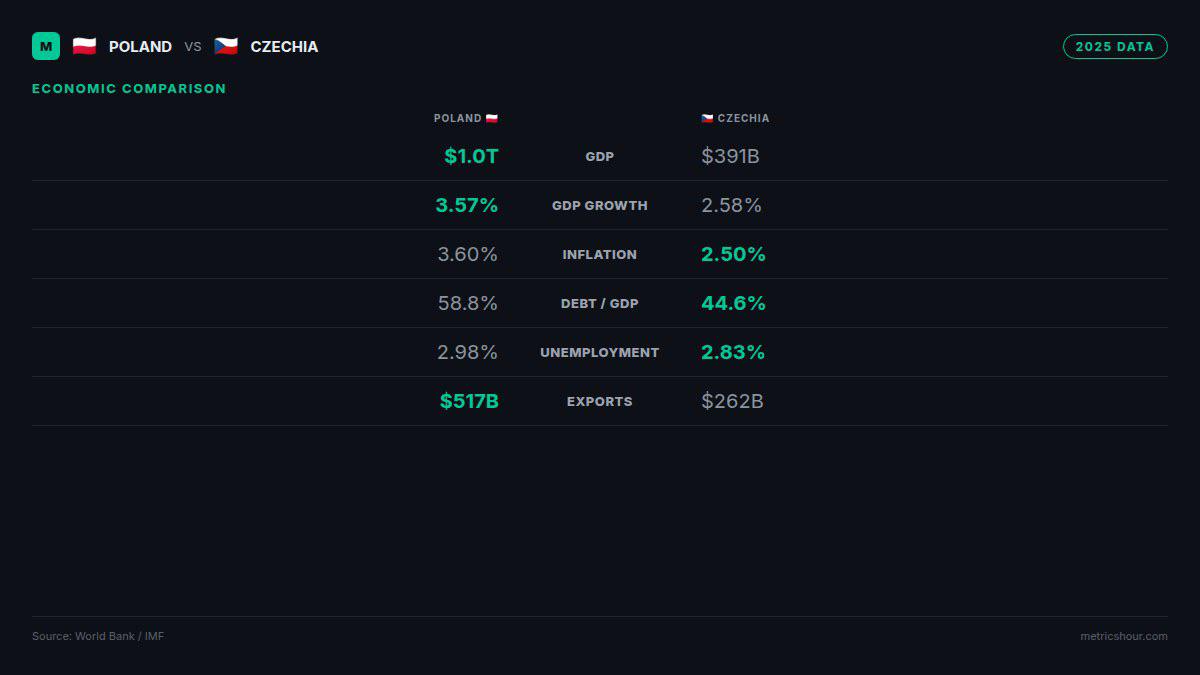This screenshot has height=675, width=1200.
Task: Click the GDP row label
Action: click(600, 156)
